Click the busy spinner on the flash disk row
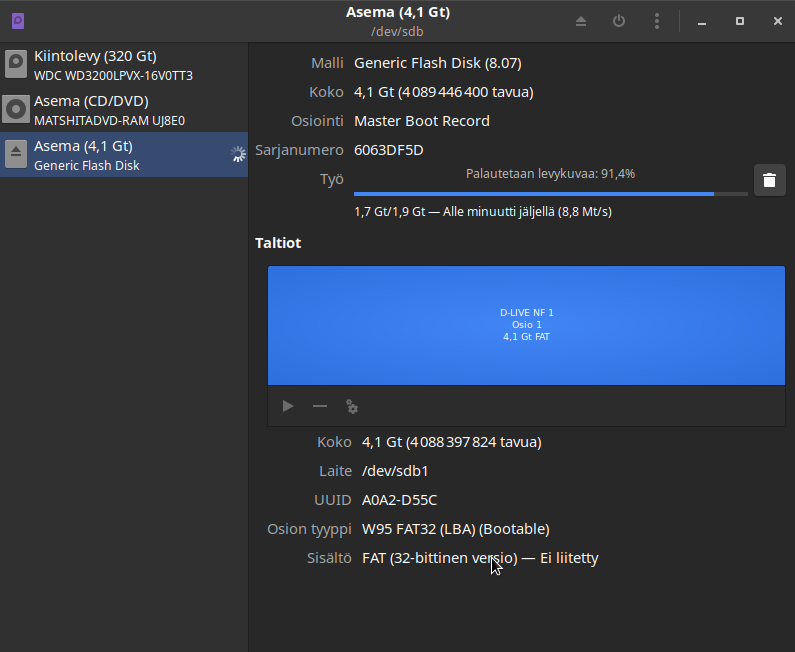 [x=237, y=154]
